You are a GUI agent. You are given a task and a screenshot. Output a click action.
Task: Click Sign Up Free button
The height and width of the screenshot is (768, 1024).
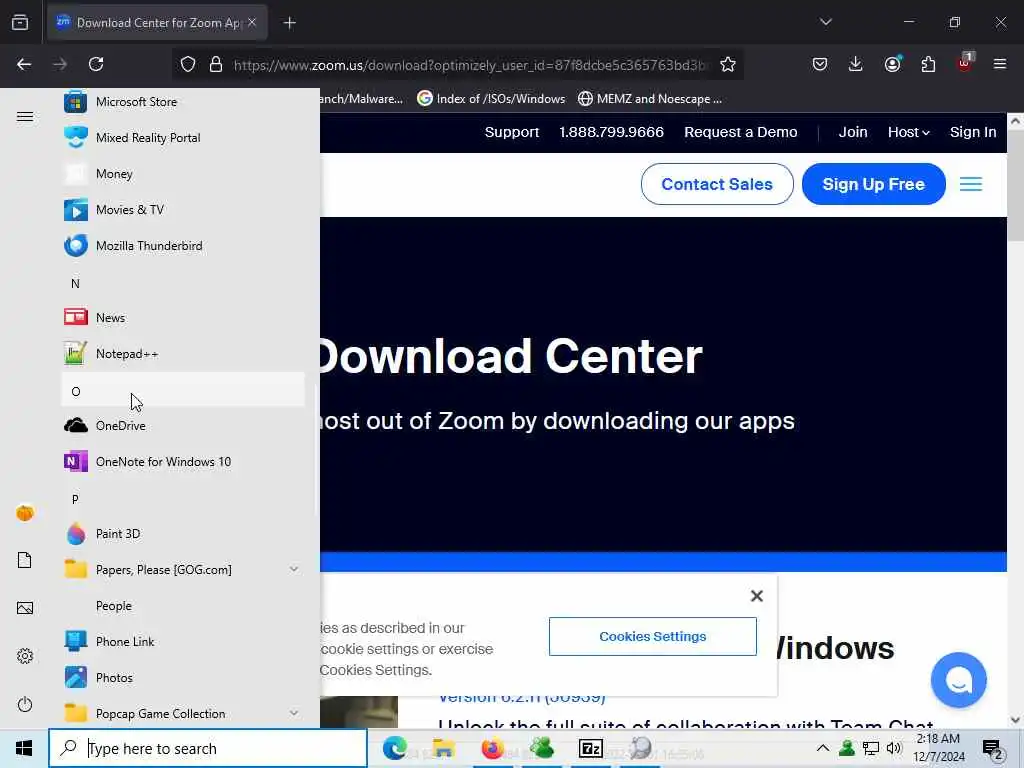[x=873, y=184]
